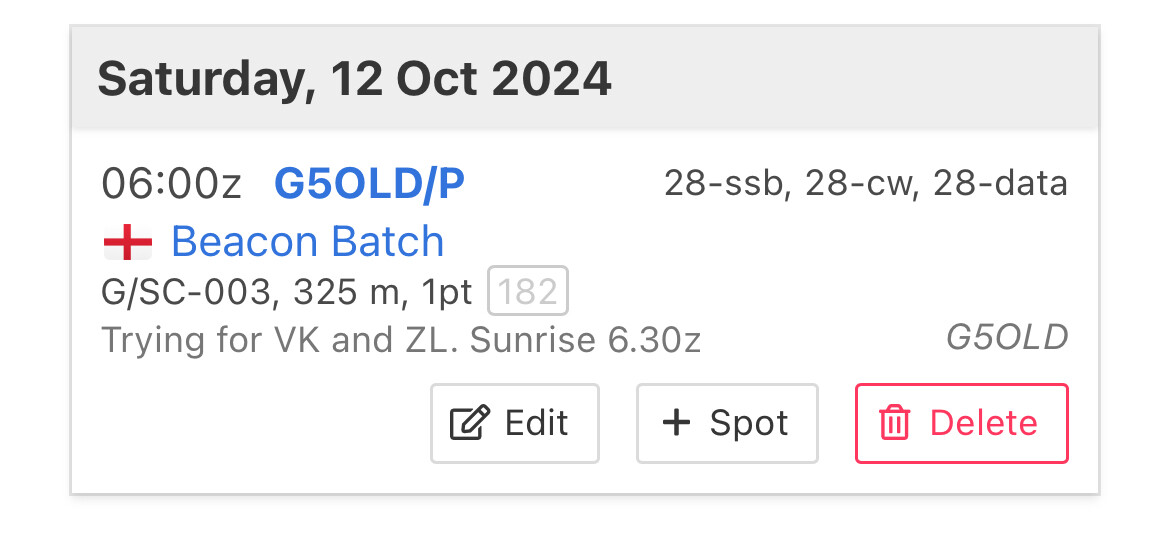This screenshot has width=1170, height=536.
Task: Click the England flag icon
Action: tap(128, 243)
